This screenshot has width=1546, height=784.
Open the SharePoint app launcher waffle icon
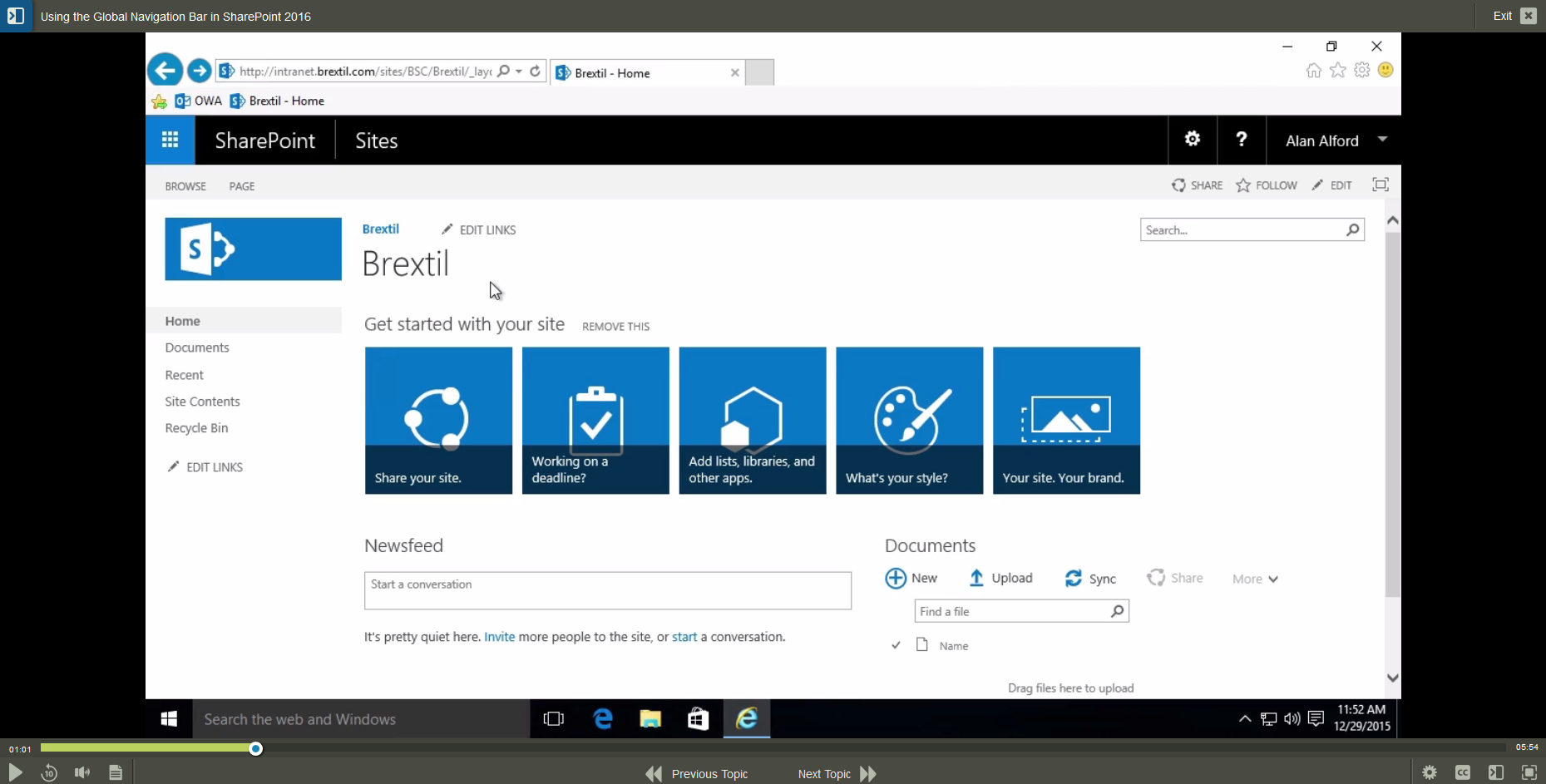click(x=170, y=140)
